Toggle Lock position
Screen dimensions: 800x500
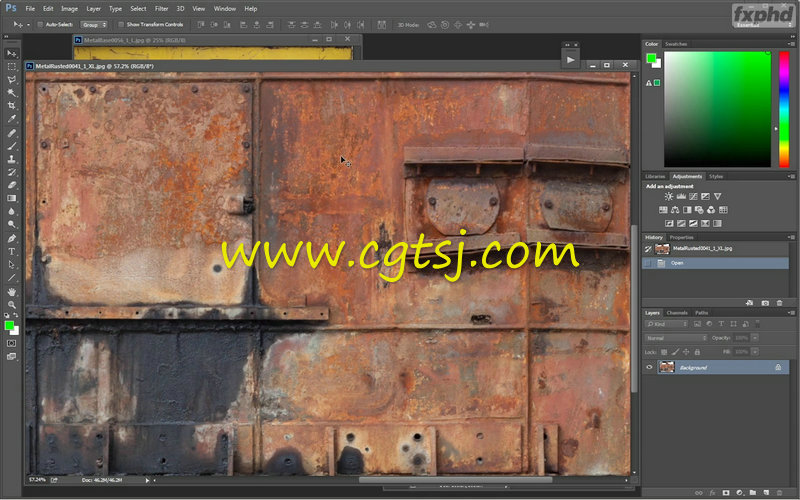686,352
